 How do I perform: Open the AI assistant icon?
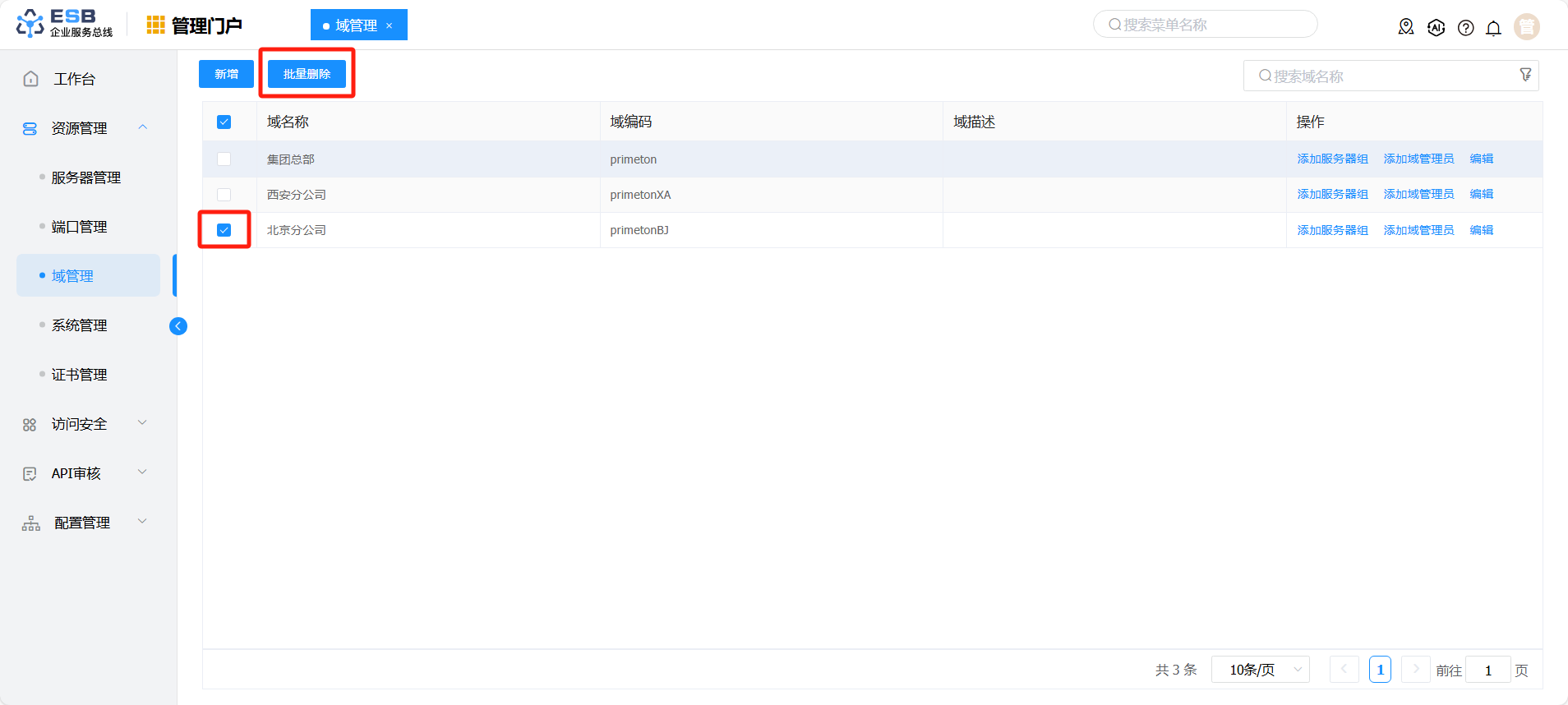[x=1436, y=27]
